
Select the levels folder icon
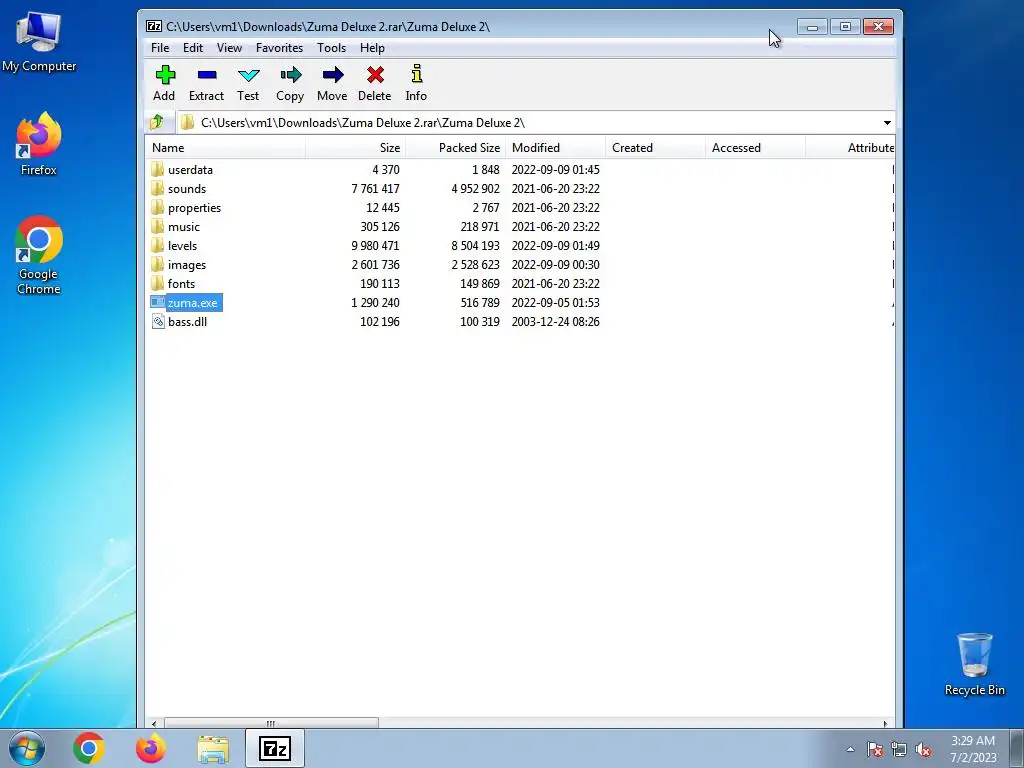(157, 245)
